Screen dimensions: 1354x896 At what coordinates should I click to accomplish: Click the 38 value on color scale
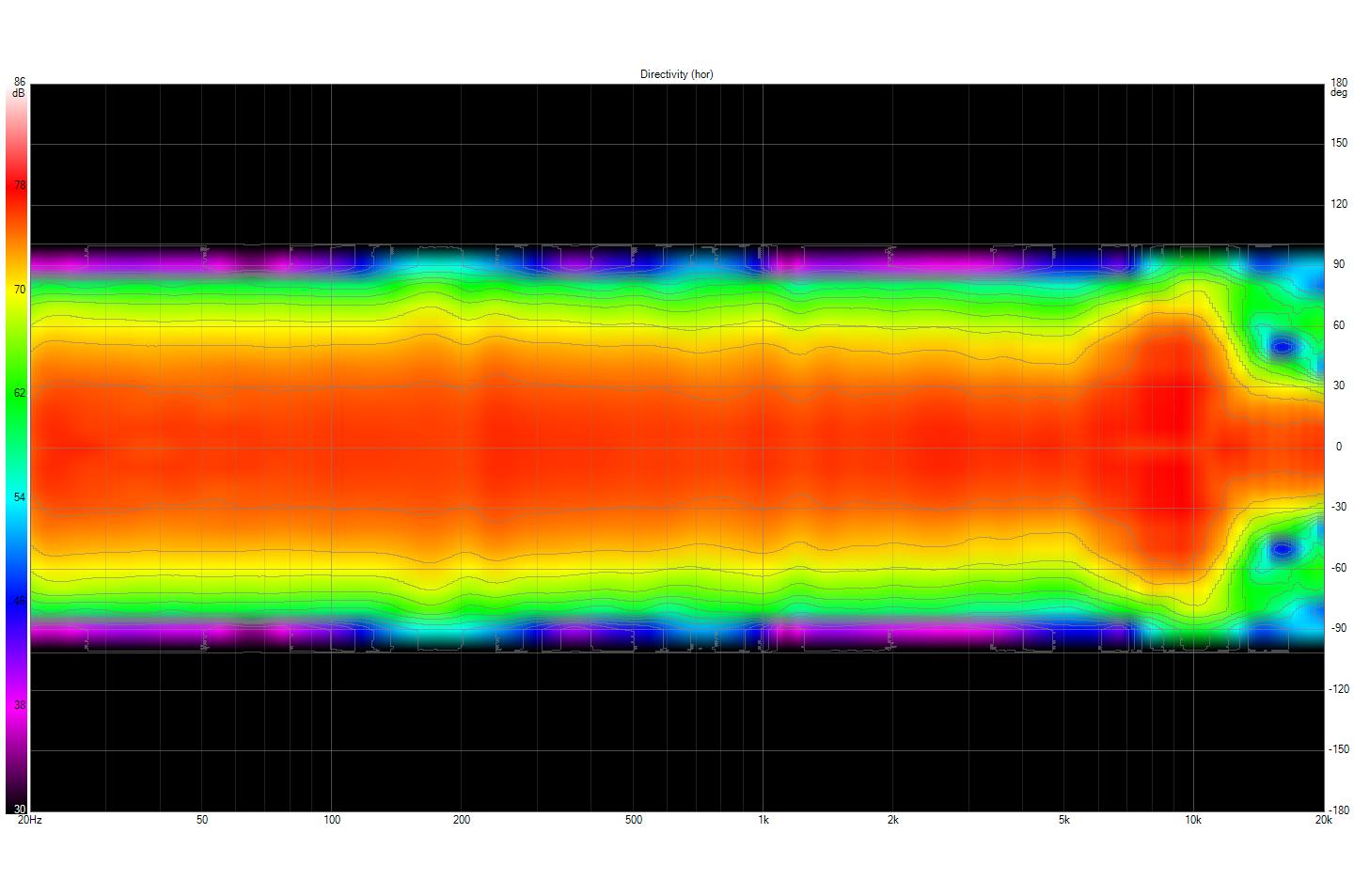coord(20,704)
